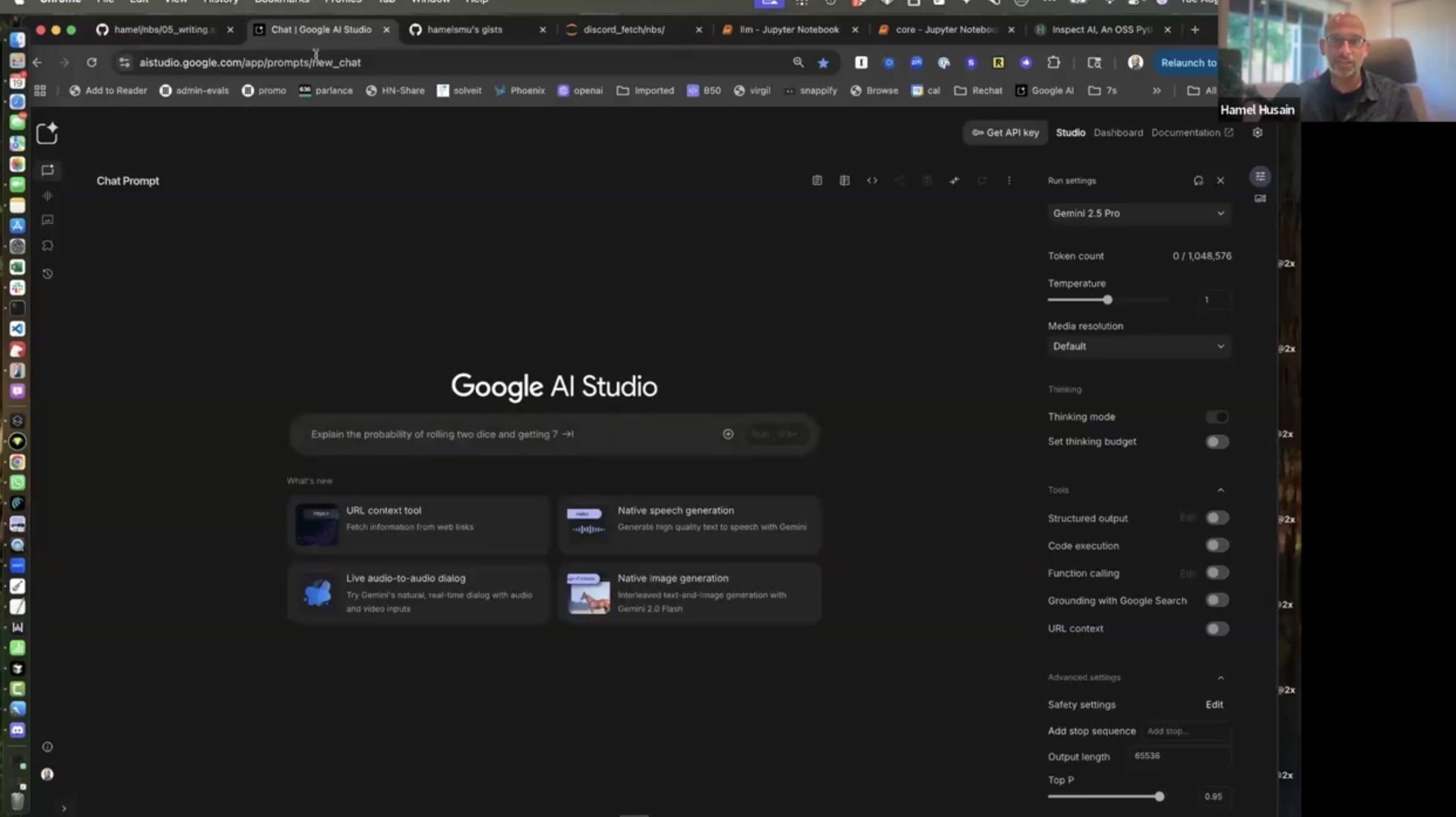Click the Temperature slider handle

click(1107, 300)
